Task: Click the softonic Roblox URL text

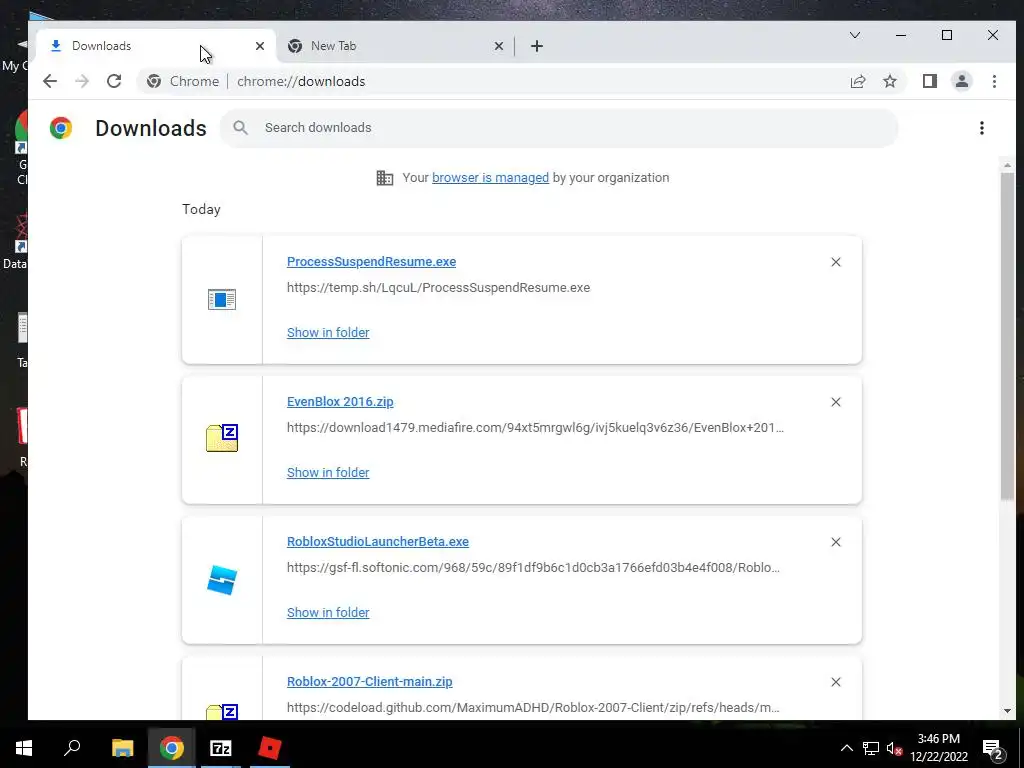Action: coord(533,568)
